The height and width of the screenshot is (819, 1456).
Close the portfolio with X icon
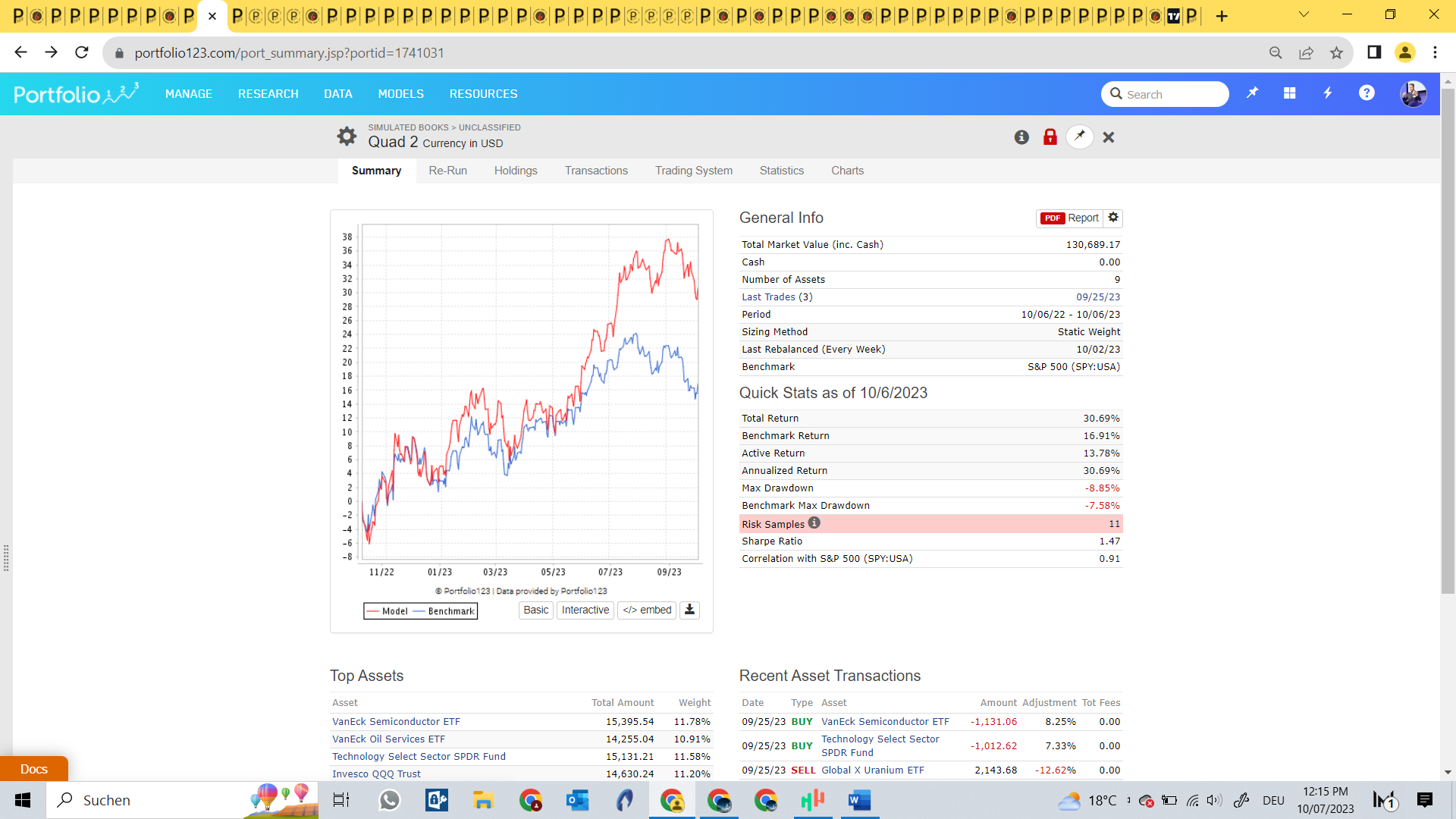coord(1109,137)
